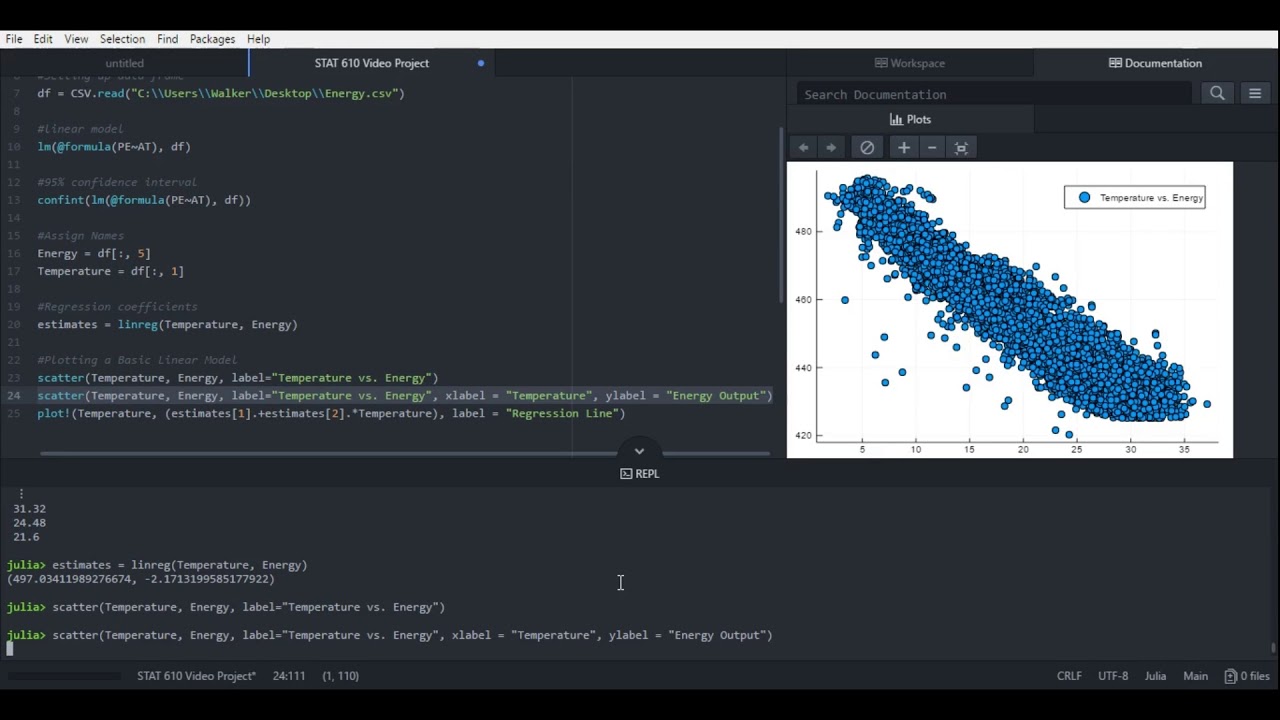Click code line 7 with CSV.read

click(x=221, y=93)
